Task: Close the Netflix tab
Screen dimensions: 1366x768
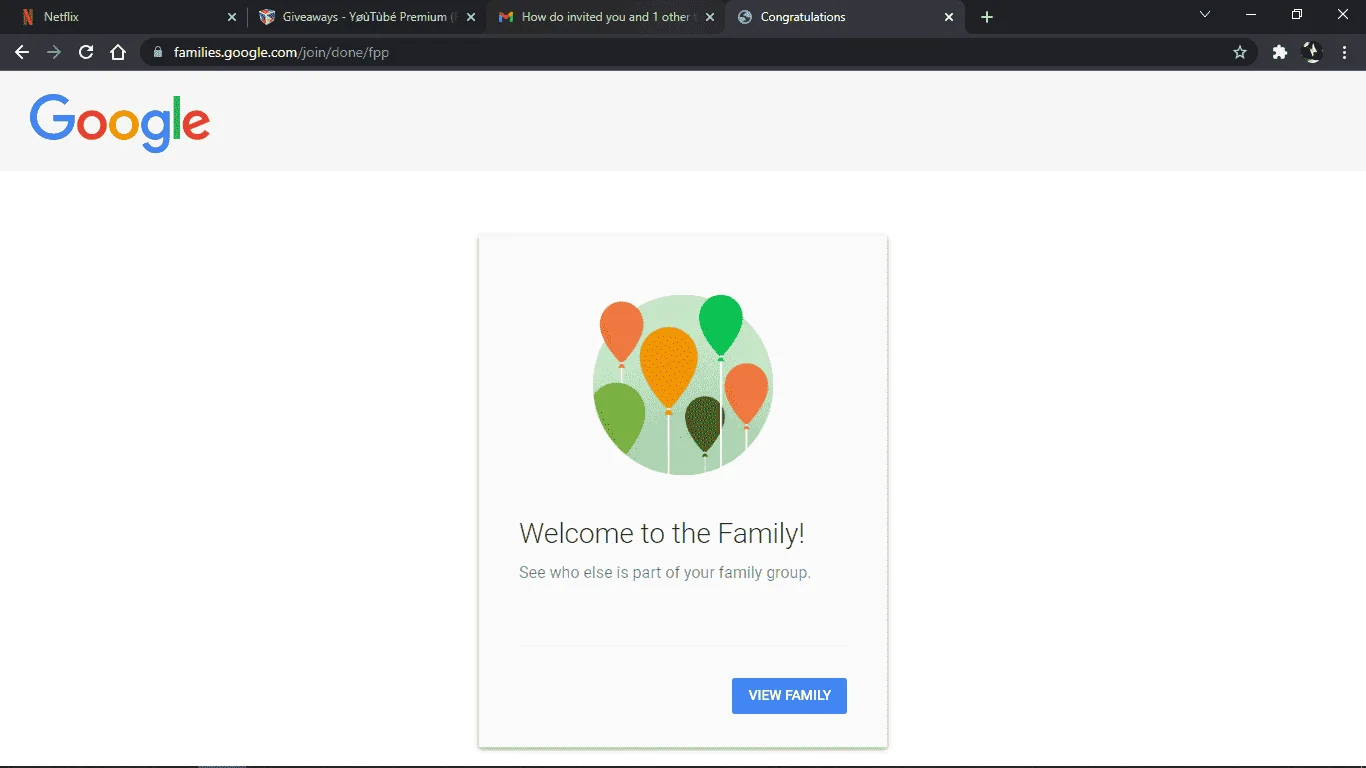Action: 232,17
